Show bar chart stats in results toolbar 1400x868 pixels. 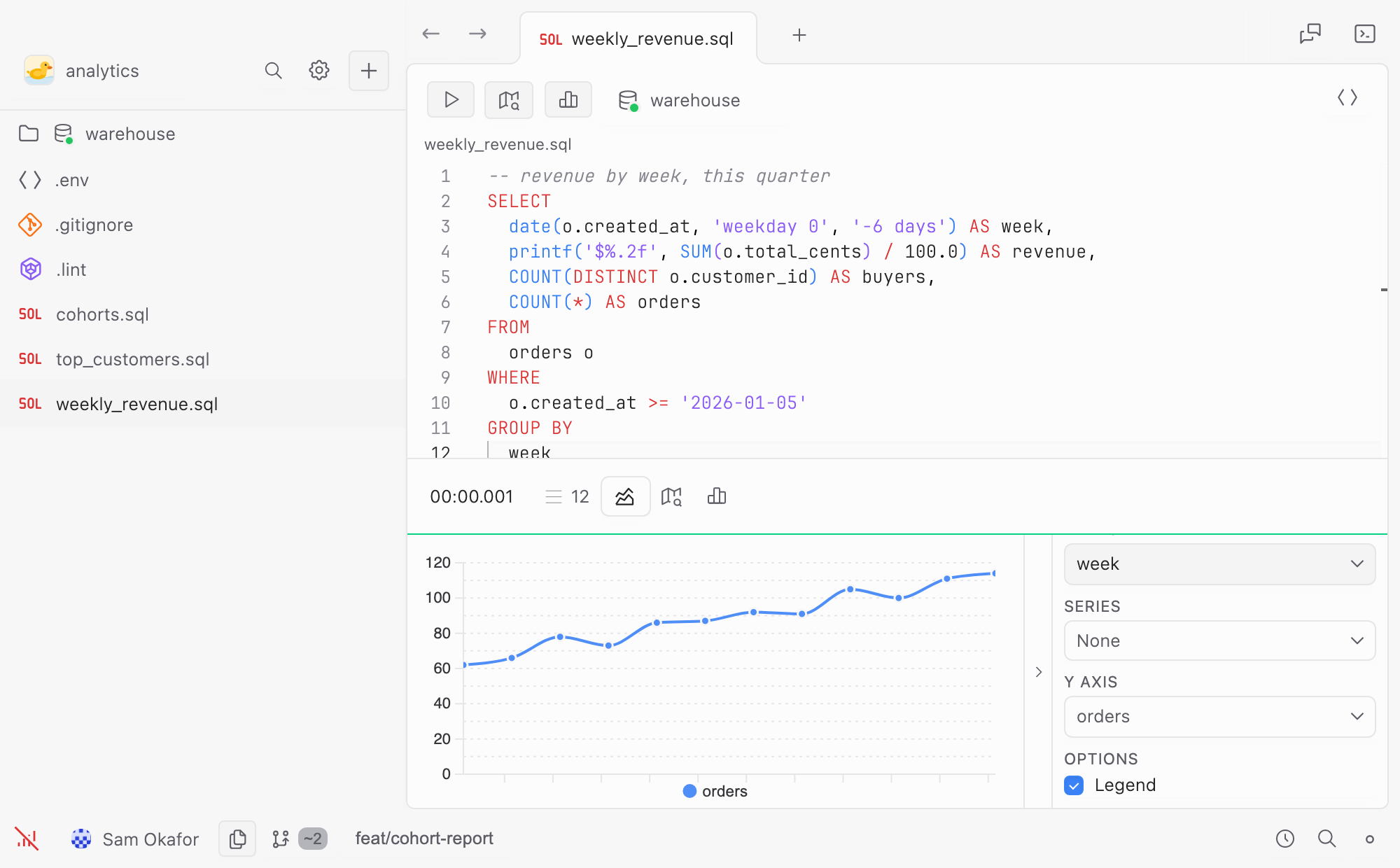(x=717, y=496)
